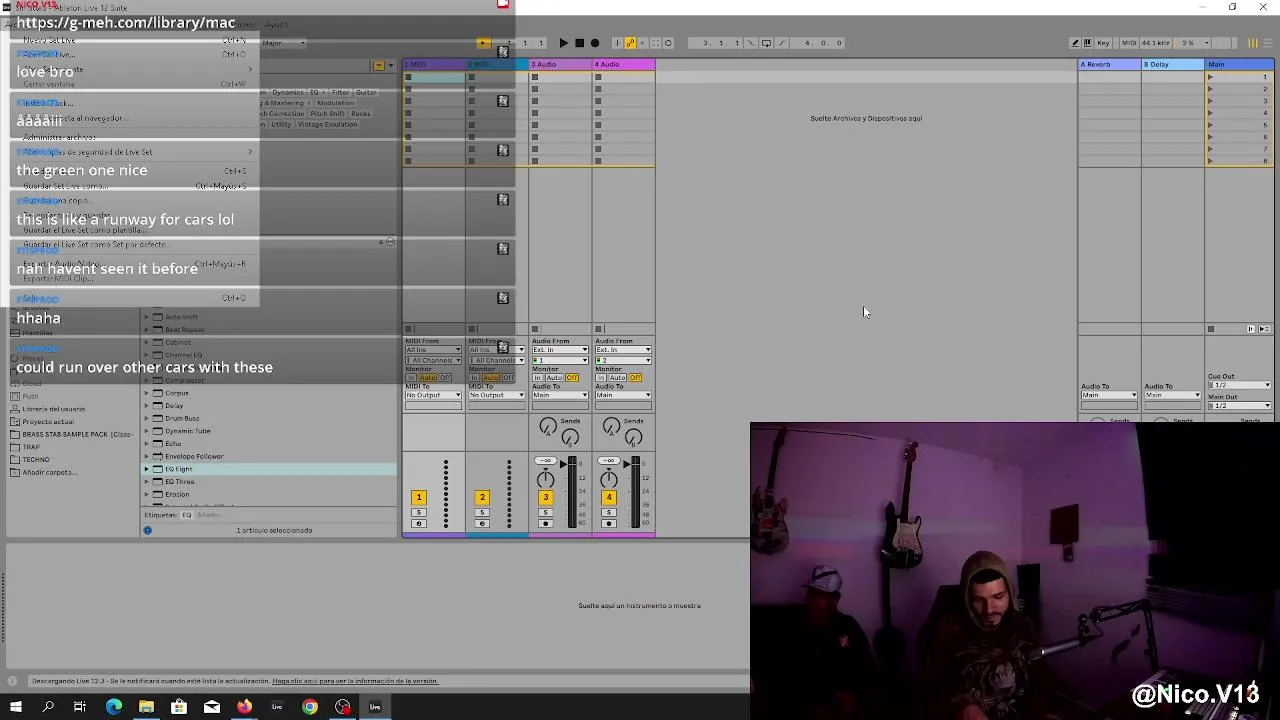Toggle the MIDI map mode switch
1280x720 pixels.
pyautogui.click(x=1128, y=43)
